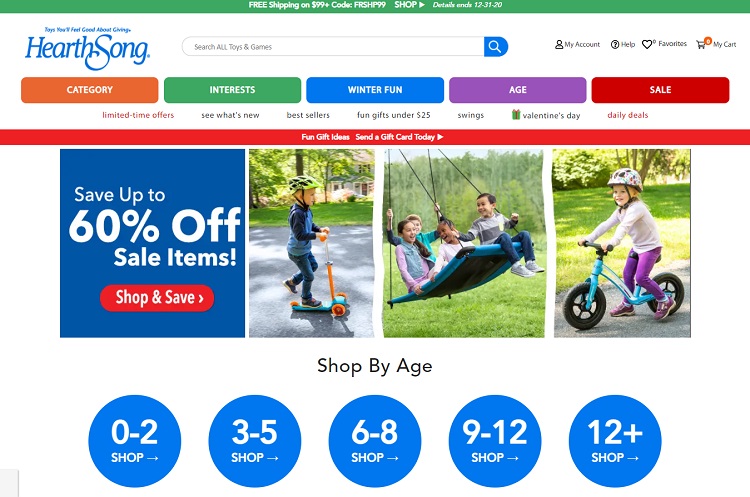Select the WINTER FUN tab
Image resolution: width=750 pixels, height=497 pixels.
click(x=375, y=90)
